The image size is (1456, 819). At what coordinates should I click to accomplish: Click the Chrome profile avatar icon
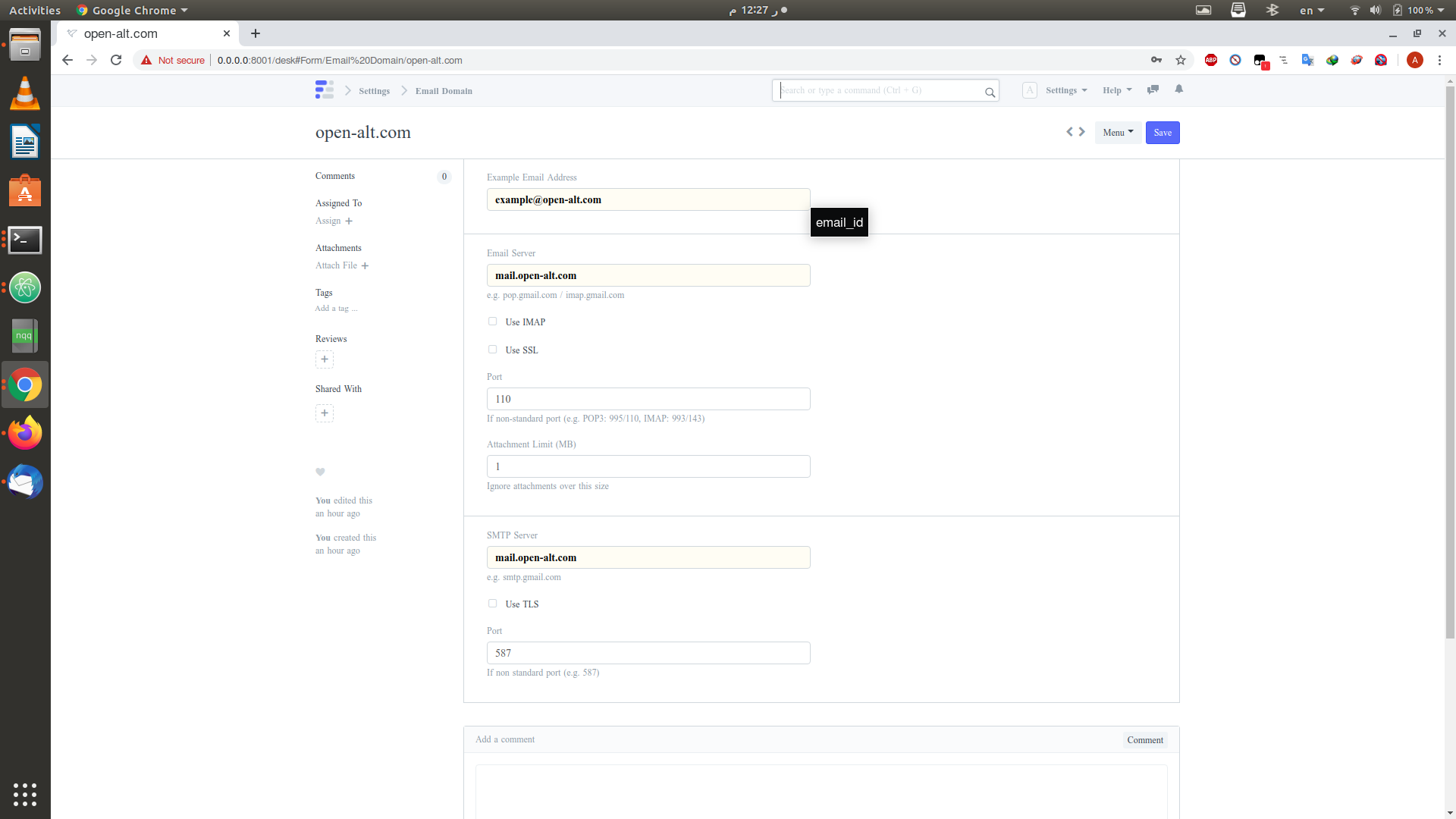click(1415, 60)
